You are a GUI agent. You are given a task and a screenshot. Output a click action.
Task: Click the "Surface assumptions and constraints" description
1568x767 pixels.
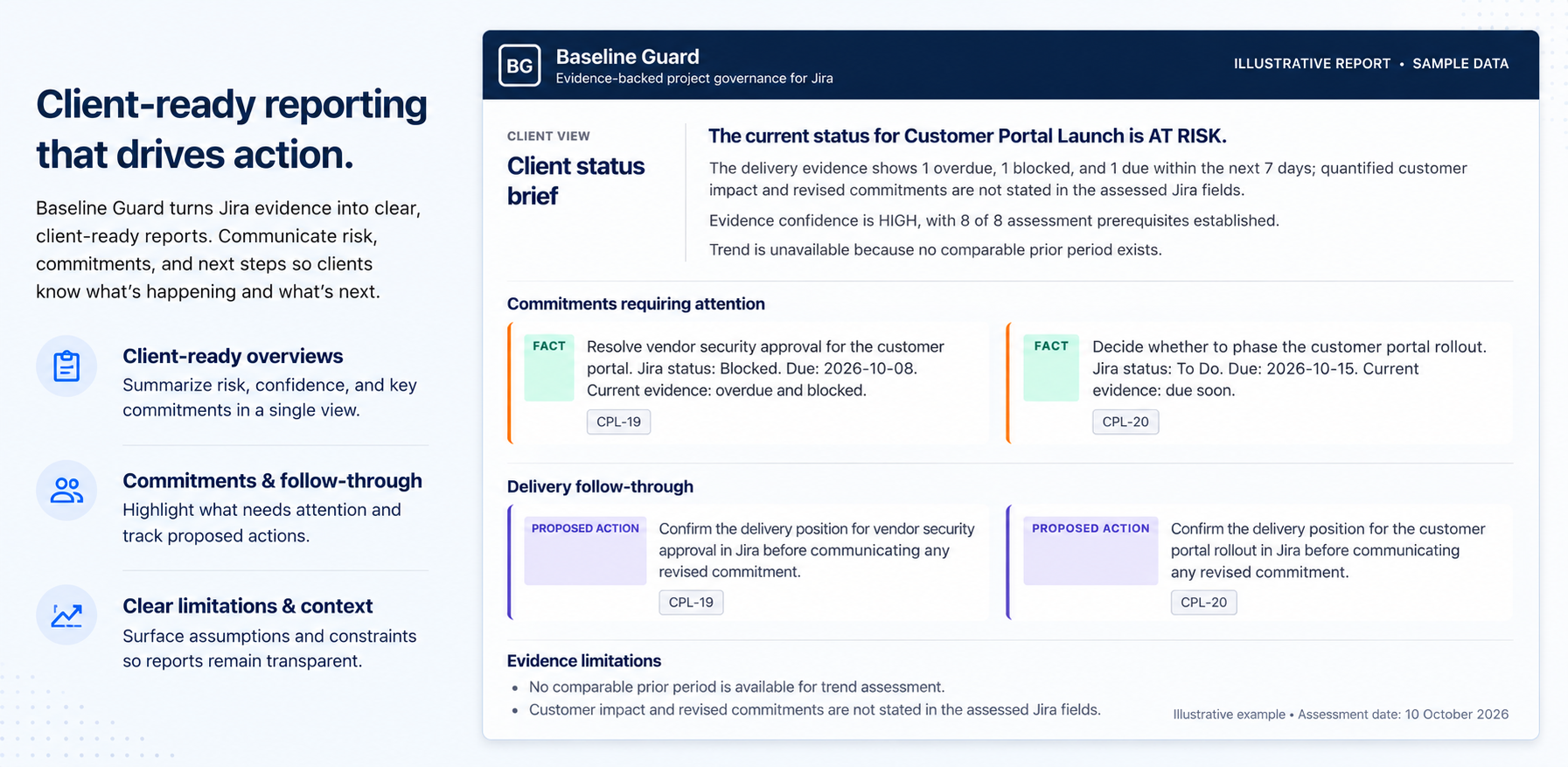pos(269,649)
